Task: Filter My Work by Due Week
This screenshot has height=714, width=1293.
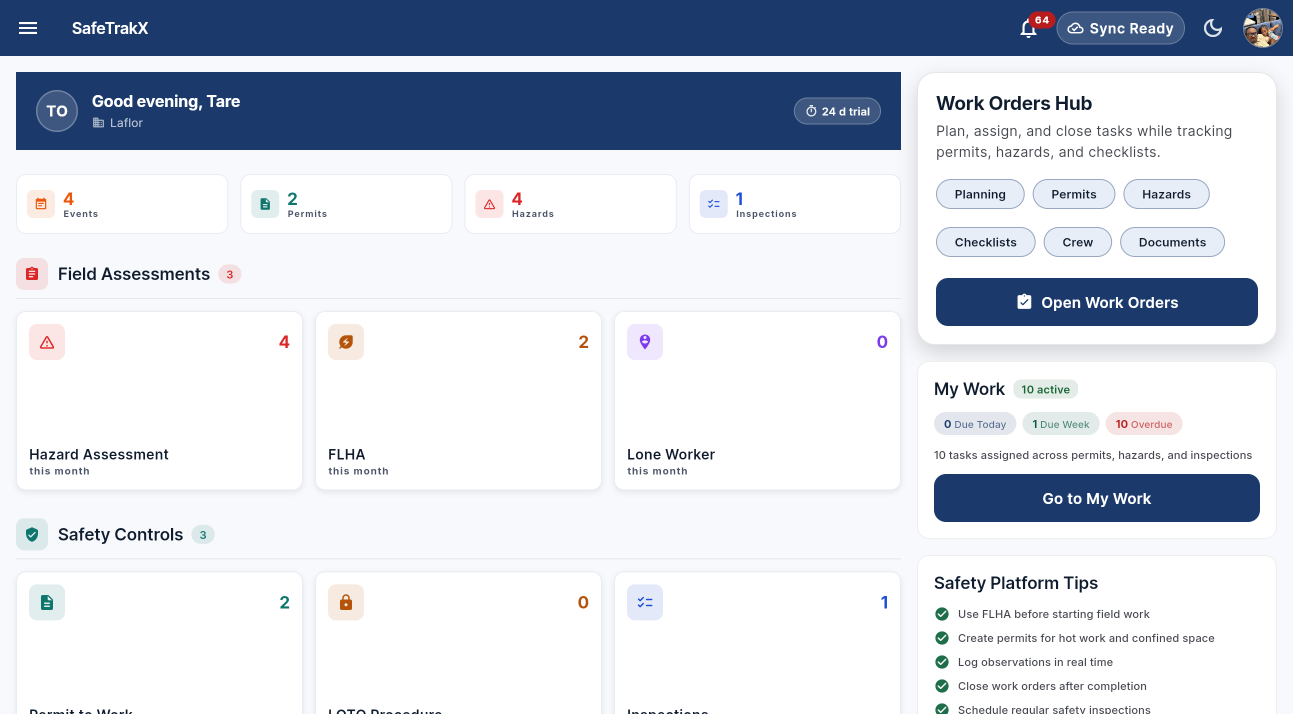Action: (1061, 424)
